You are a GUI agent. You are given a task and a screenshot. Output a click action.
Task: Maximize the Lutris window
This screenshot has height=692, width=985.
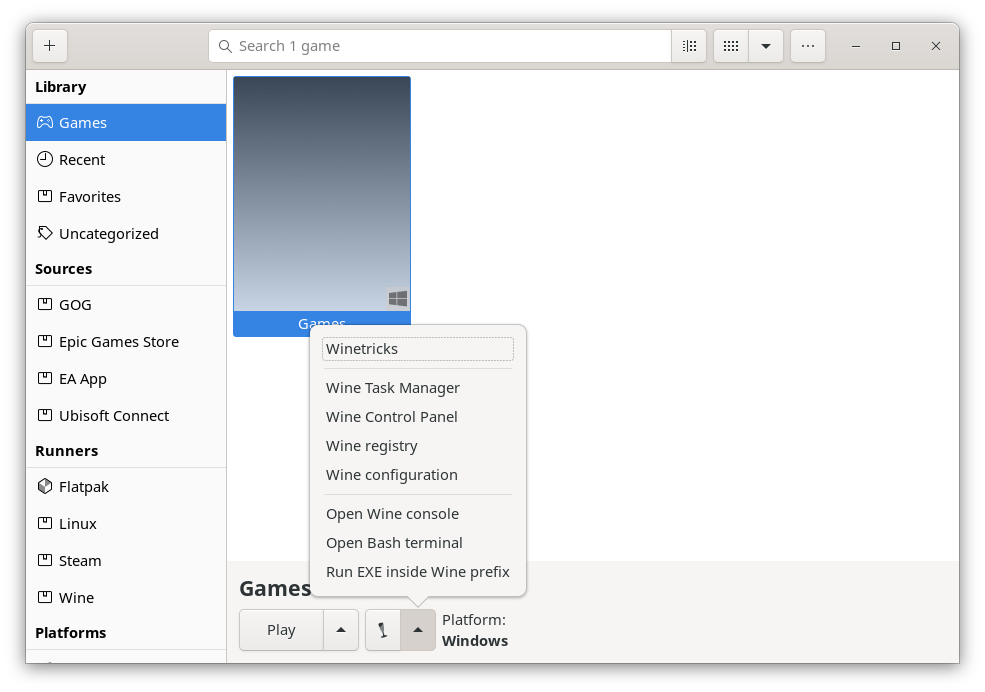click(x=896, y=46)
